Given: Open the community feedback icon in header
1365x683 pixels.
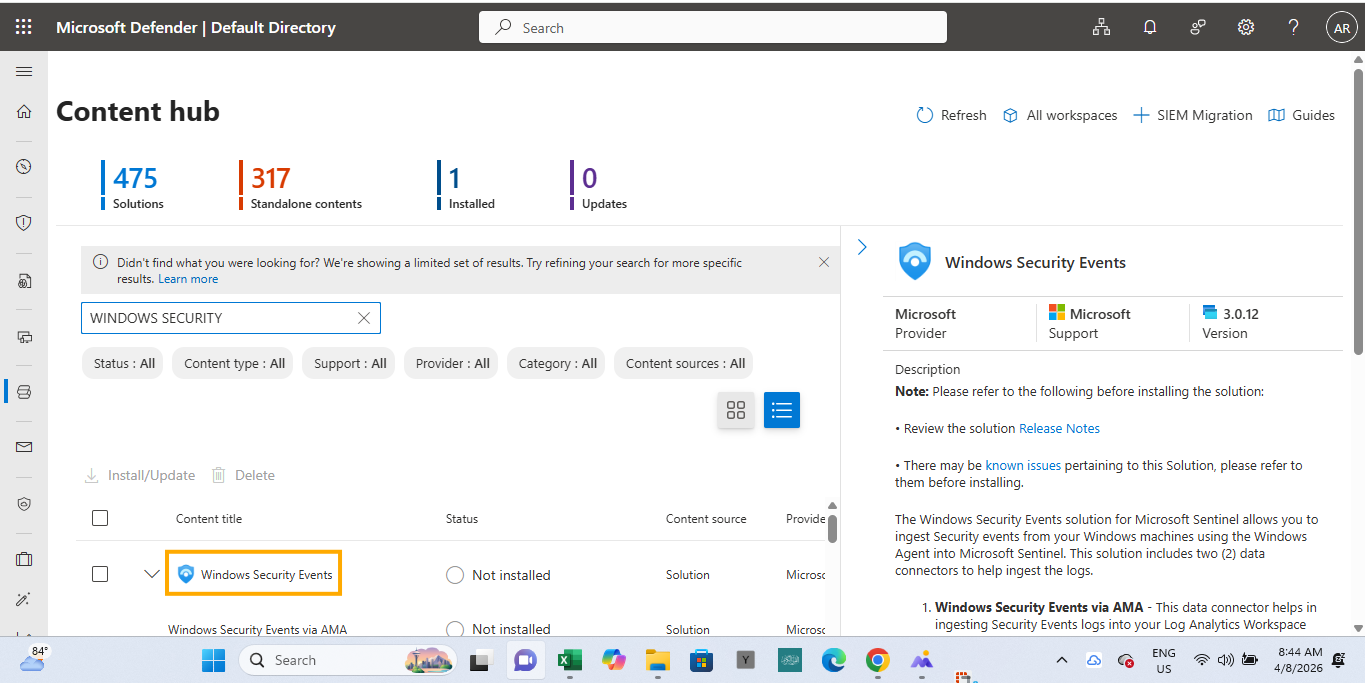Looking at the screenshot, I should pyautogui.click(x=1198, y=28).
